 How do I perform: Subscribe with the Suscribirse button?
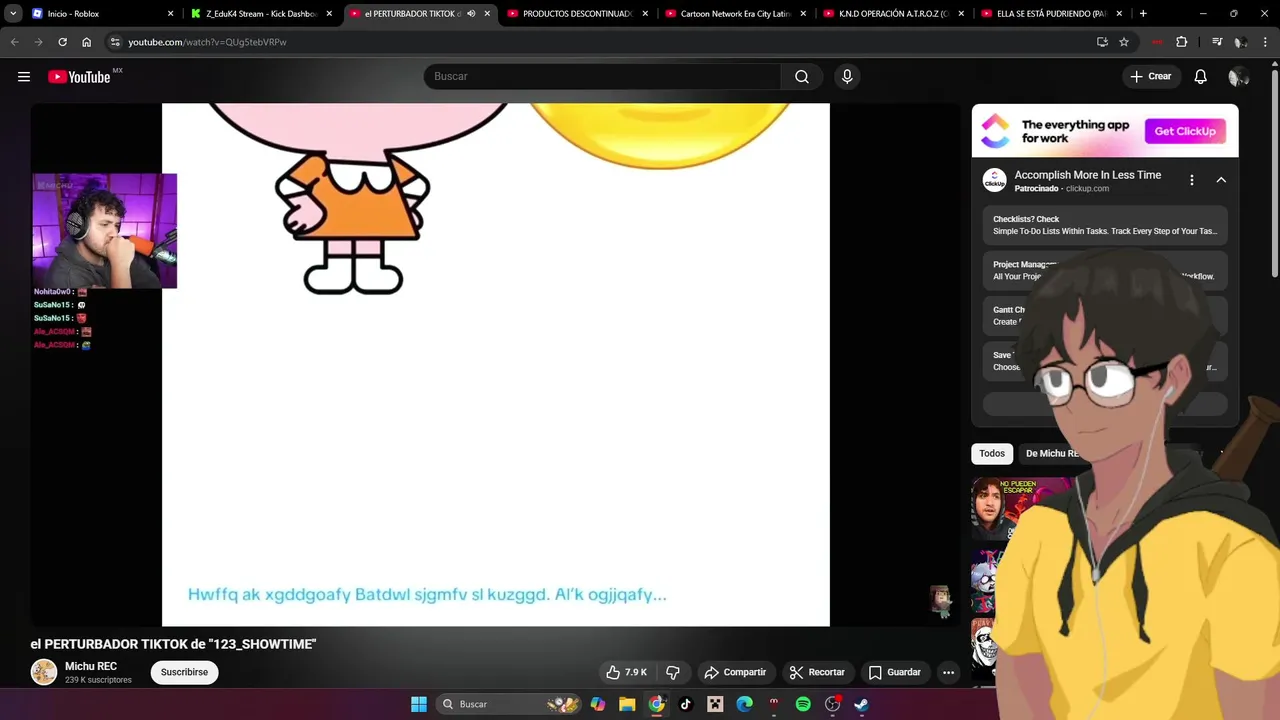(184, 672)
